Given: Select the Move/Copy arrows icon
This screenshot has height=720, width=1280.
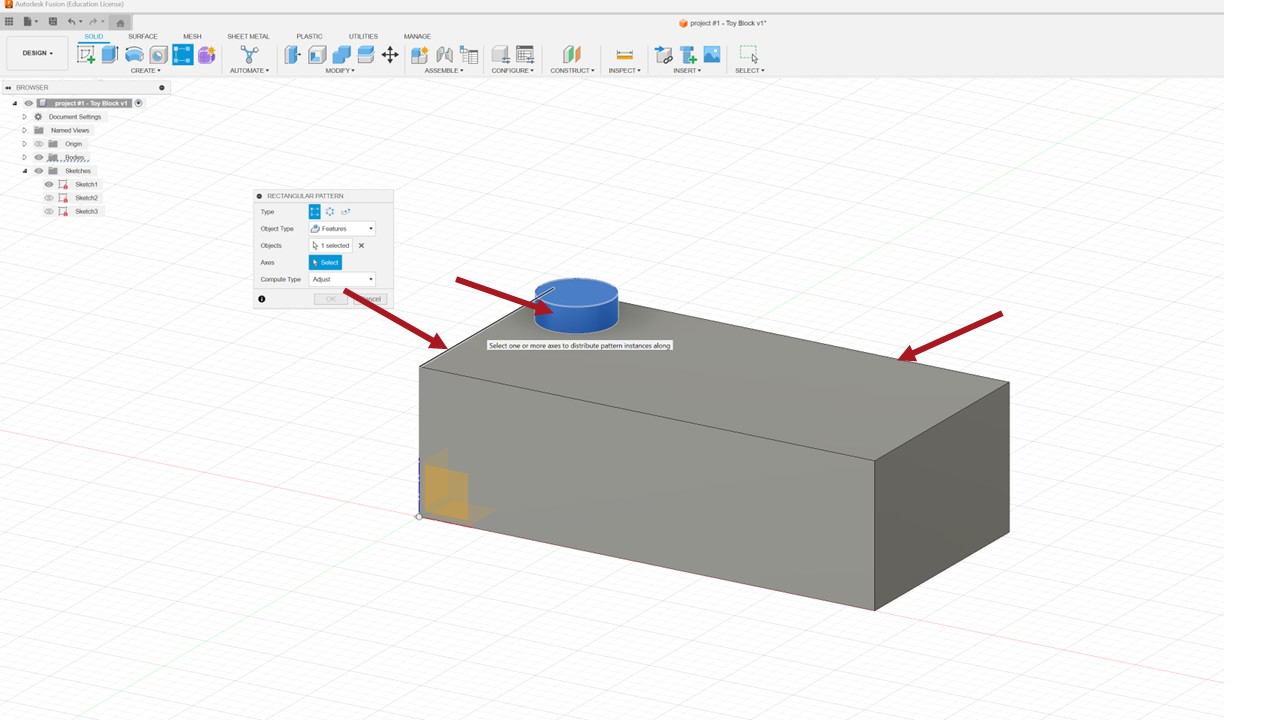Looking at the screenshot, I should pyautogui.click(x=390, y=54).
